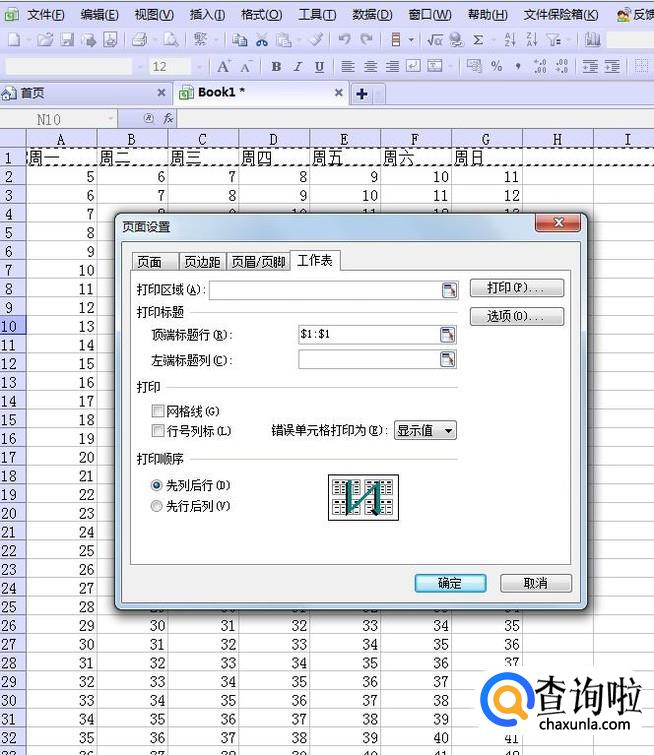Screen dimensions: 654x755
Task: Open the 文件 menu
Action: (46, 15)
